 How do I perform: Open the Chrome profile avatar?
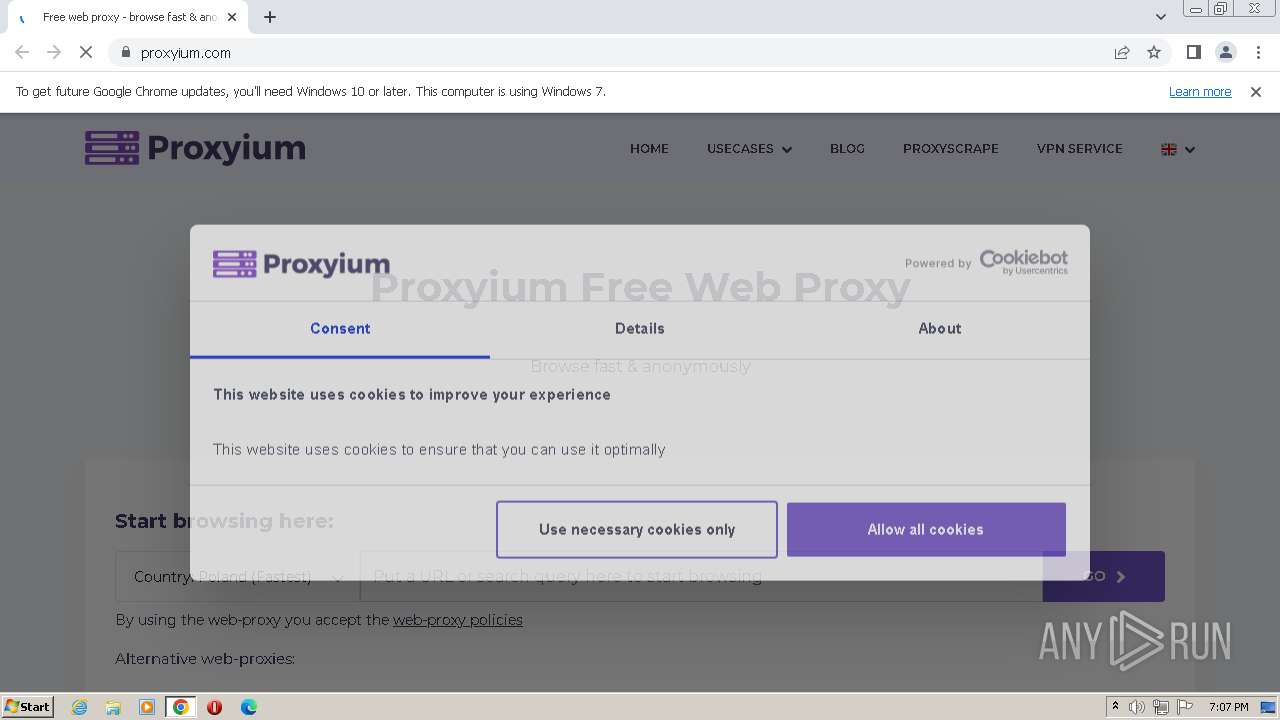click(1225, 52)
